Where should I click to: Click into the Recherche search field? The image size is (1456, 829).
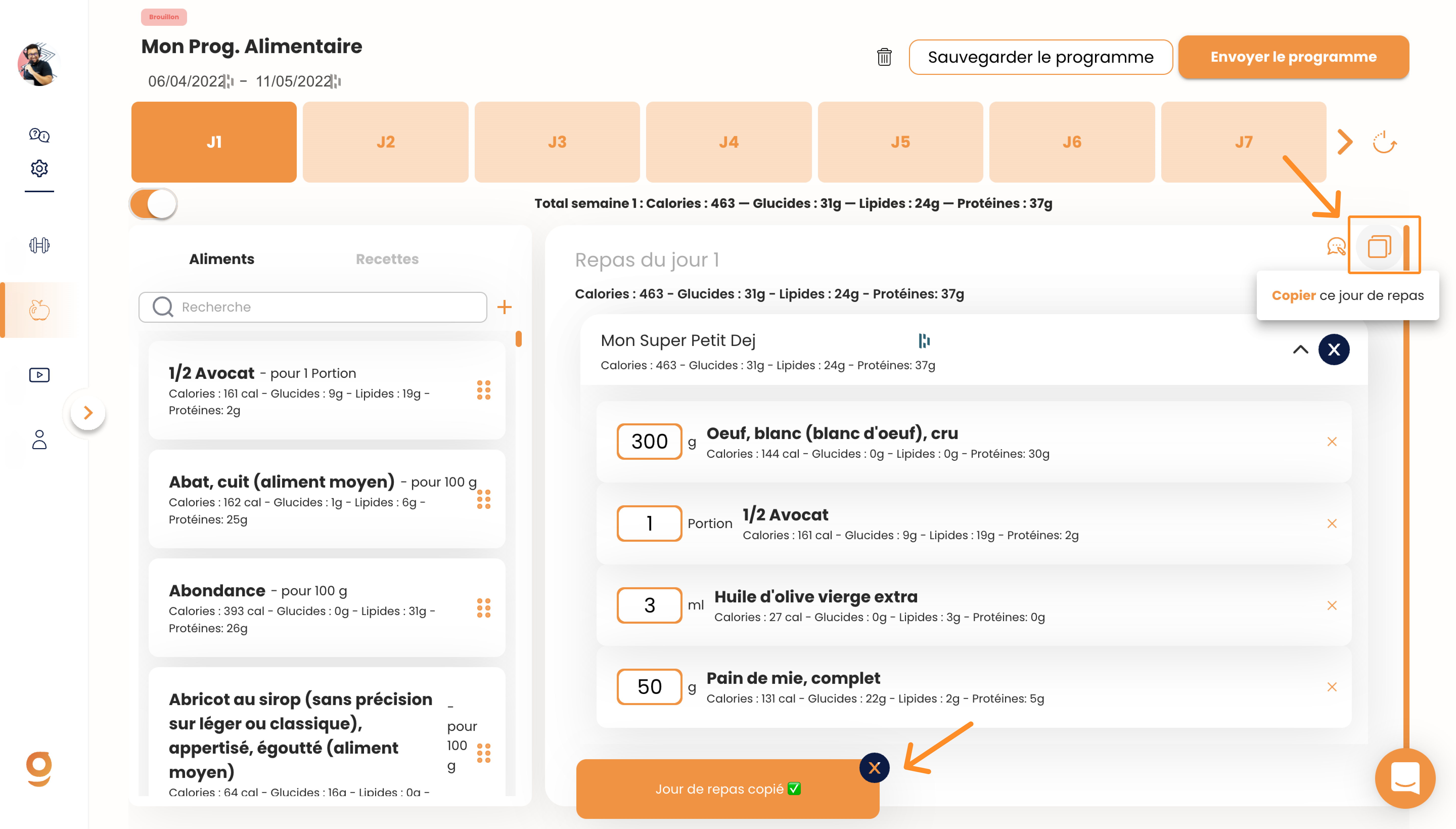coord(313,308)
